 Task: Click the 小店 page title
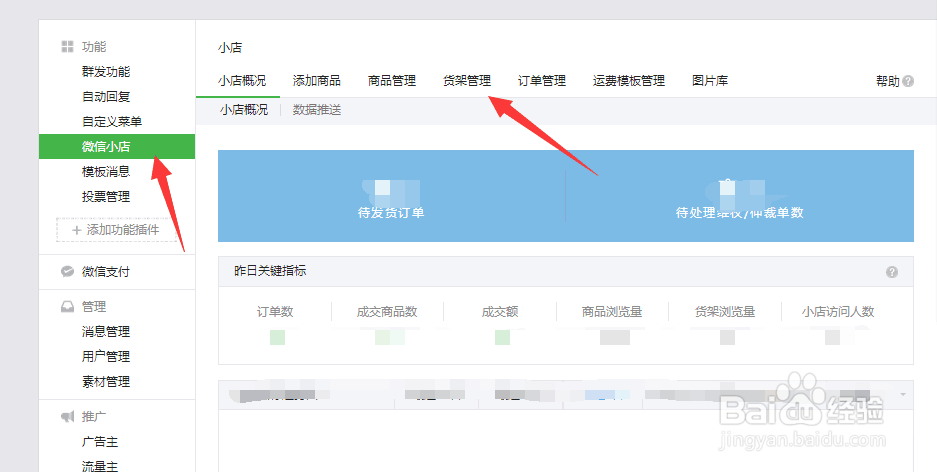[x=230, y=48]
